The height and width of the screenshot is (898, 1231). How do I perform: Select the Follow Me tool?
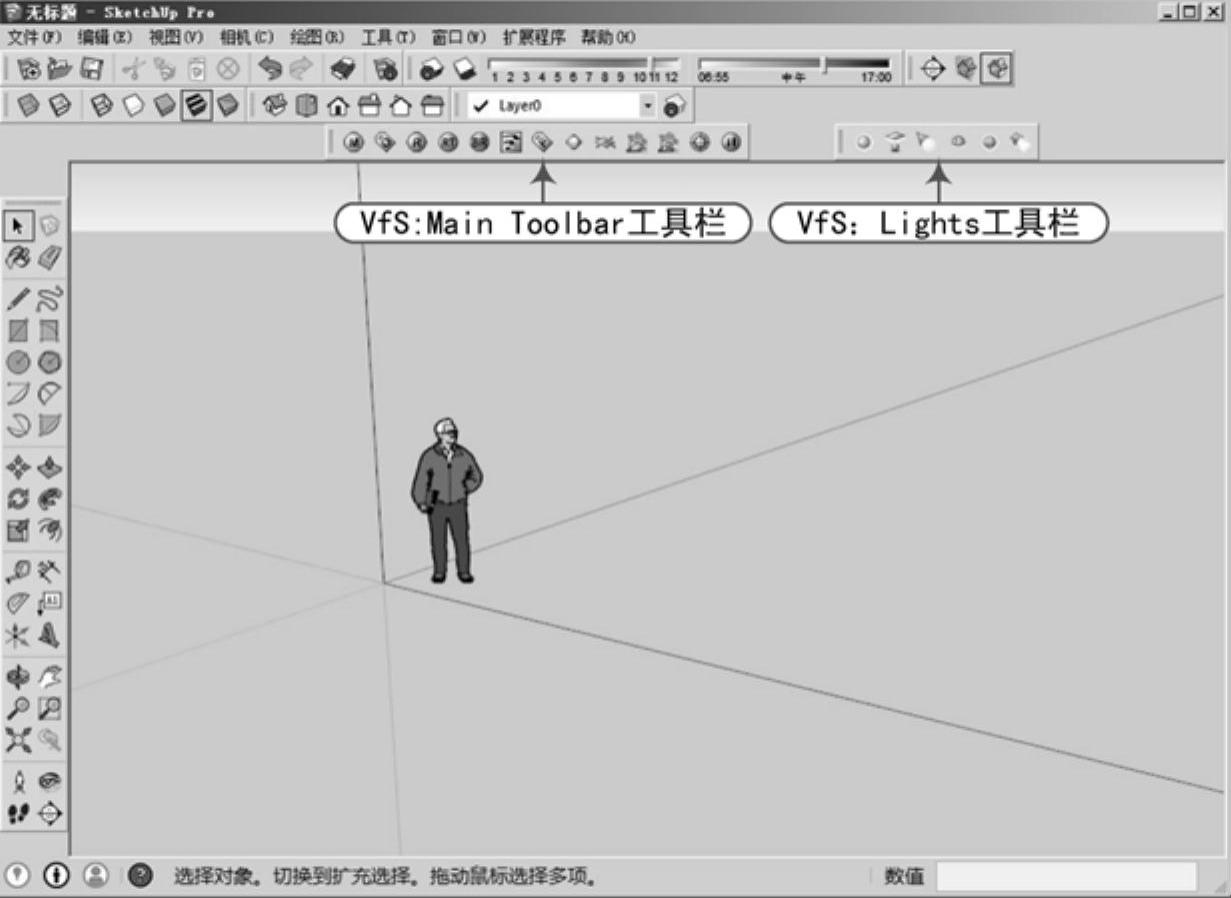pyautogui.click(x=49, y=498)
